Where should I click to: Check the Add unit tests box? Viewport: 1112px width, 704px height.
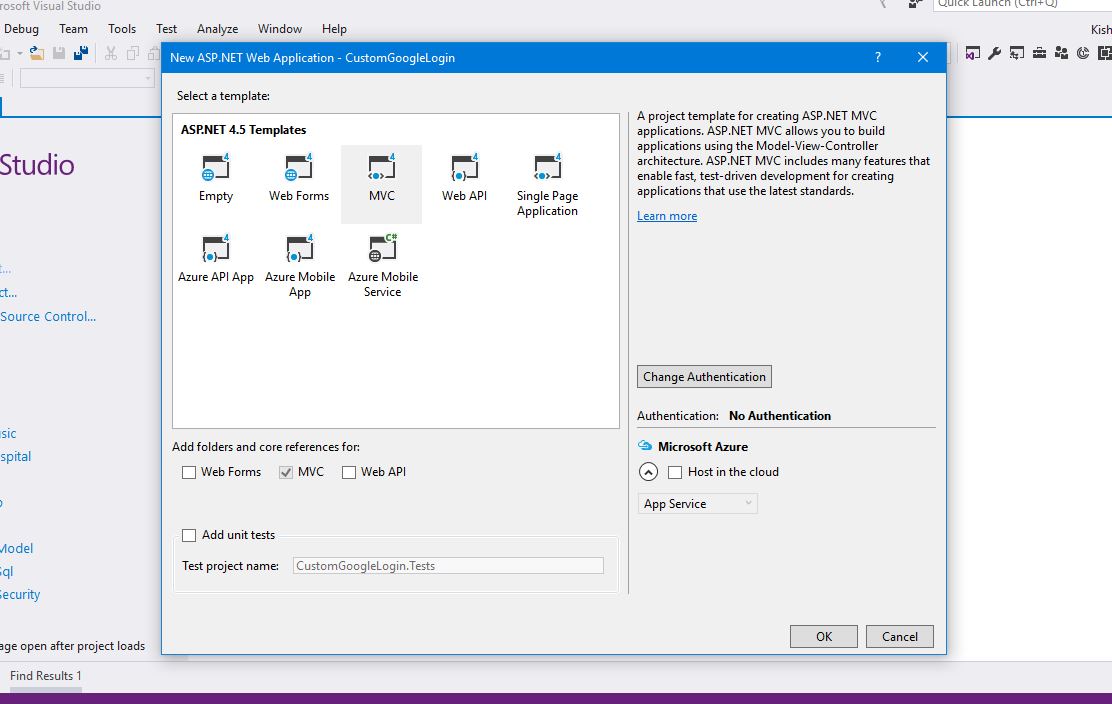tap(189, 535)
